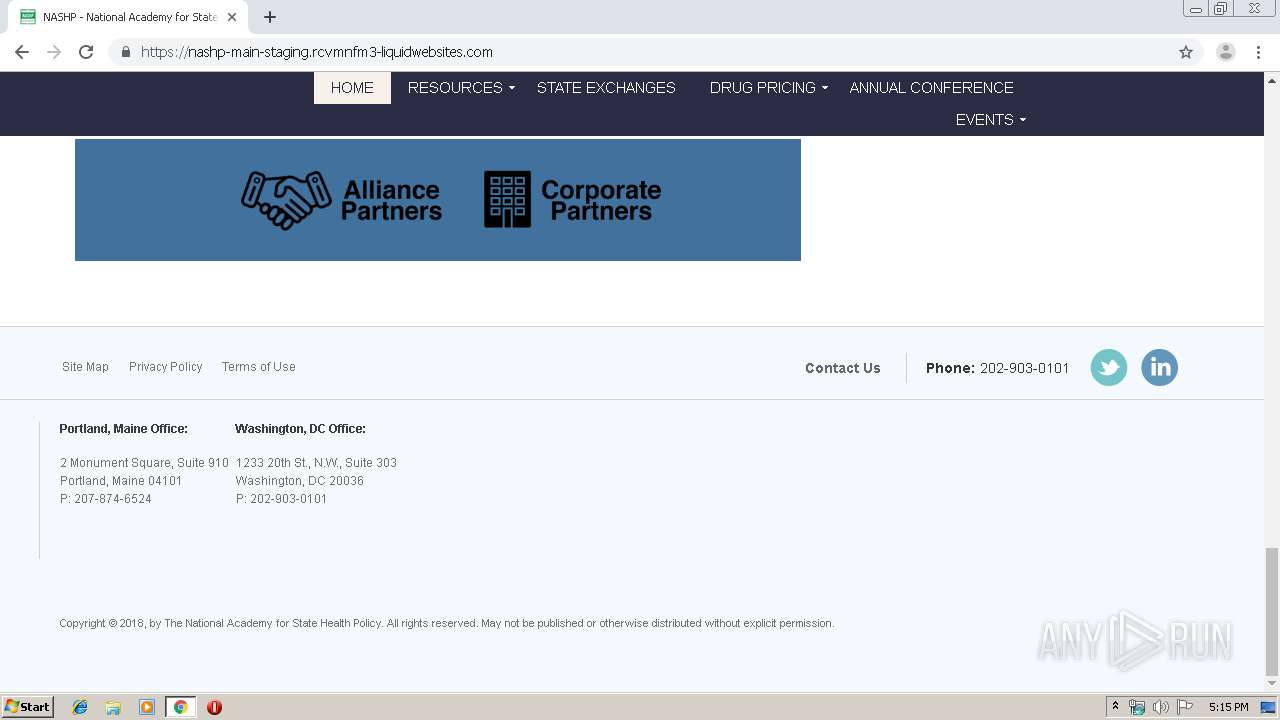
Task: Open Internet Explorer from the taskbar
Action: coord(80,707)
